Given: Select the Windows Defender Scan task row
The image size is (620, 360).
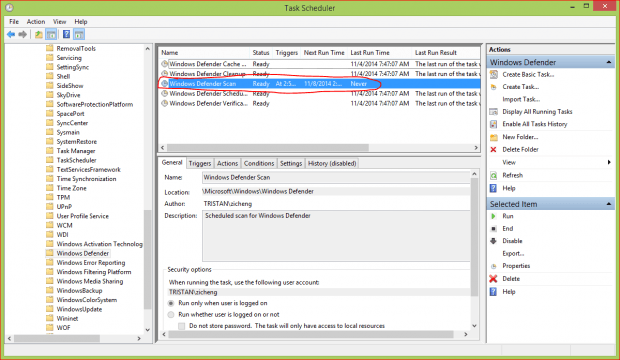Looking at the screenshot, I should [x=320, y=83].
